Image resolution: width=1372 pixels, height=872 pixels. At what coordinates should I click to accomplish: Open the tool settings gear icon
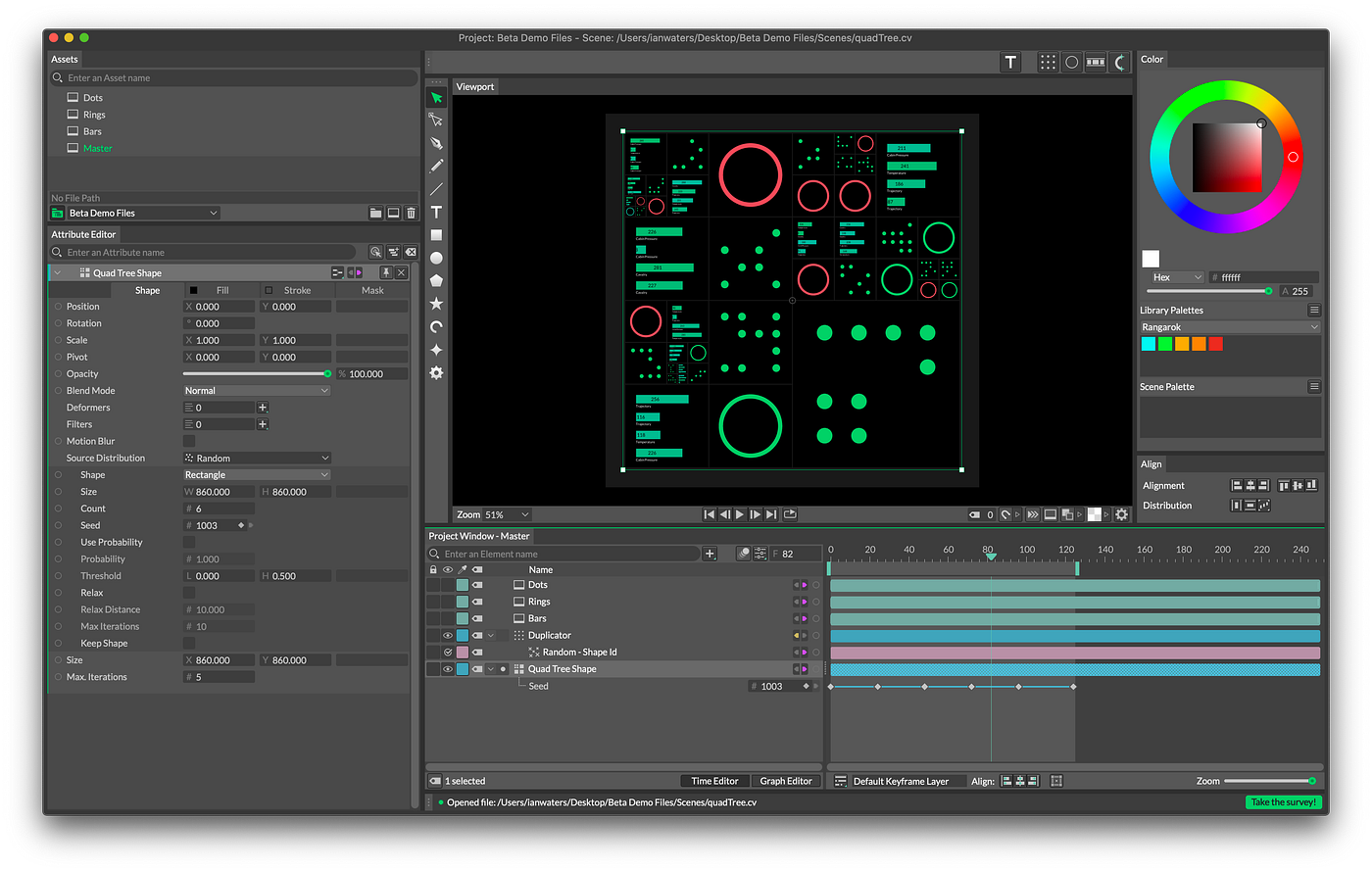pos(436,372)
